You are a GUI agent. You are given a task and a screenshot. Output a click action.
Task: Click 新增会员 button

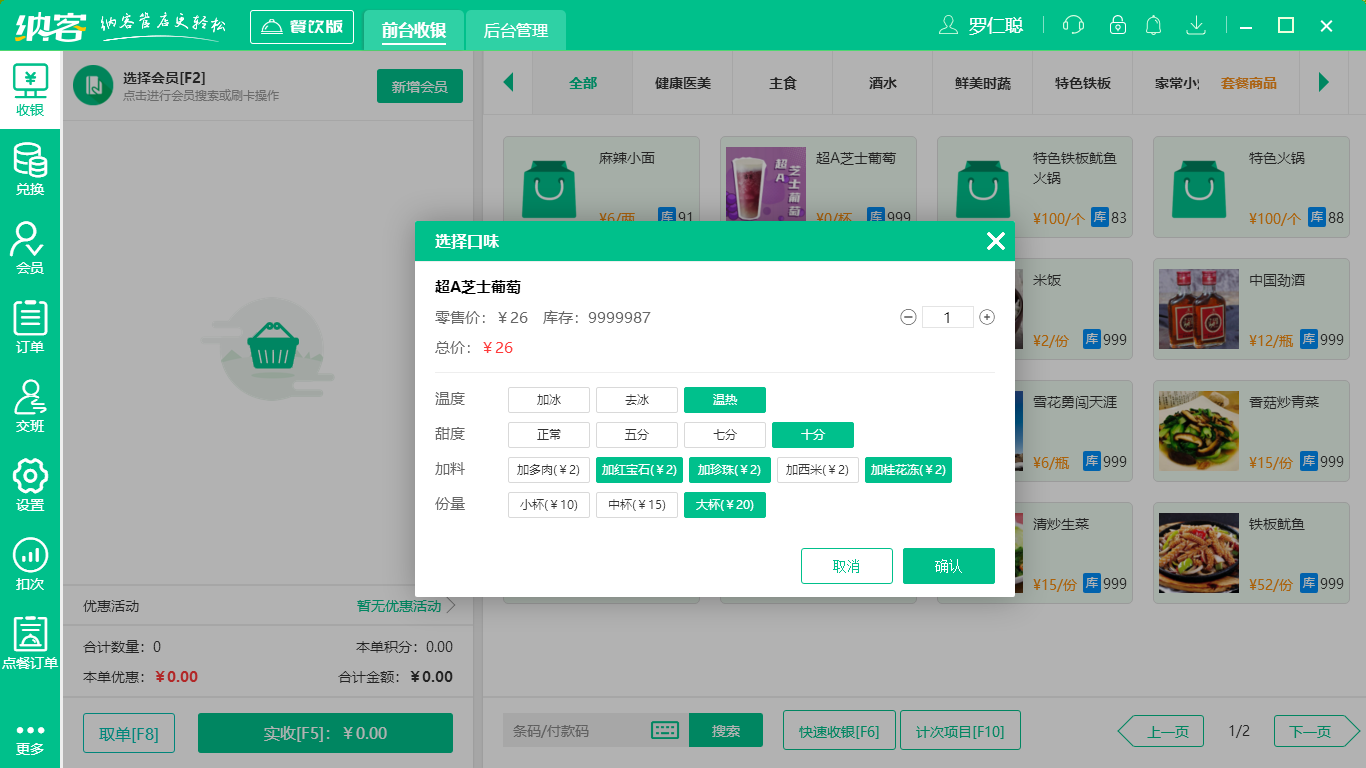(x=420, y=86)
